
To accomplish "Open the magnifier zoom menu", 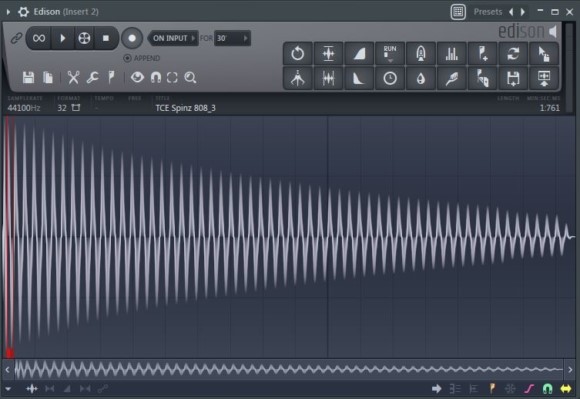I will point(190,78).
